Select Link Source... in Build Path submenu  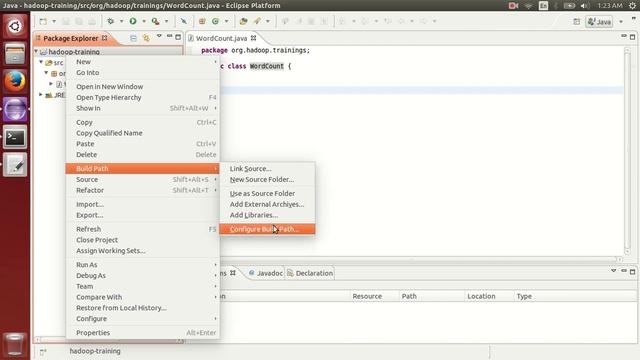click(267, 169)
